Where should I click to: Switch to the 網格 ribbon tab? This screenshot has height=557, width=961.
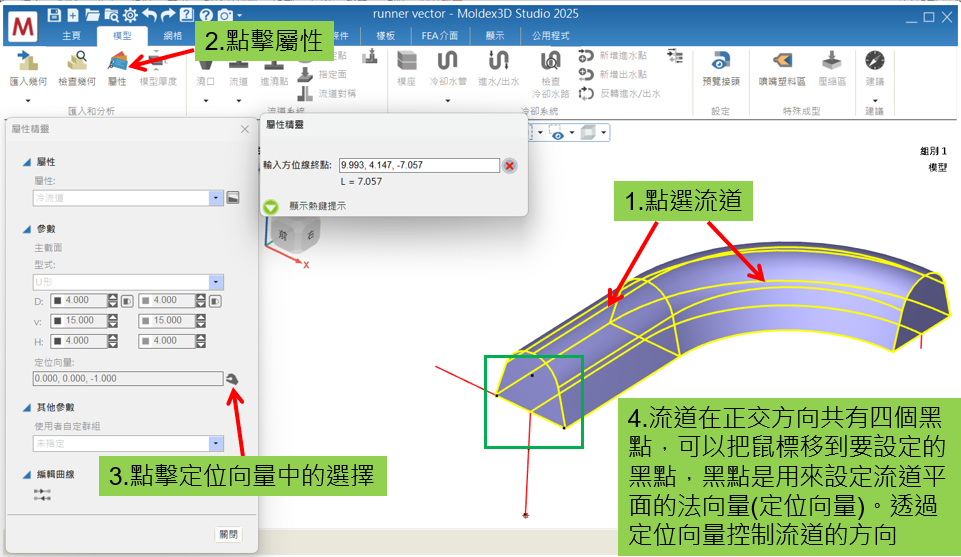pyautogui.click(x=172, y=36)
